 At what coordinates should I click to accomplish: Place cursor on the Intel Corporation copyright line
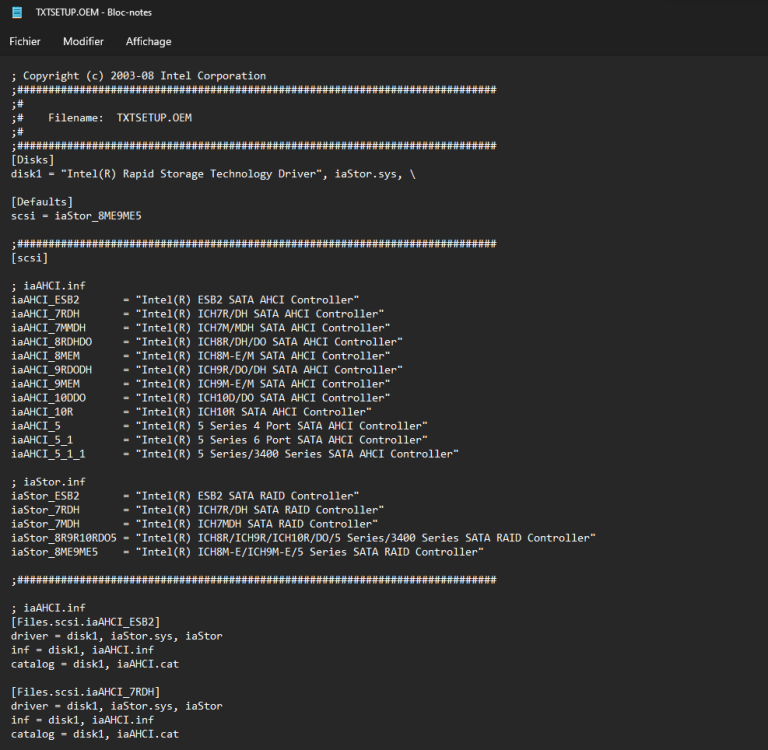138,76
